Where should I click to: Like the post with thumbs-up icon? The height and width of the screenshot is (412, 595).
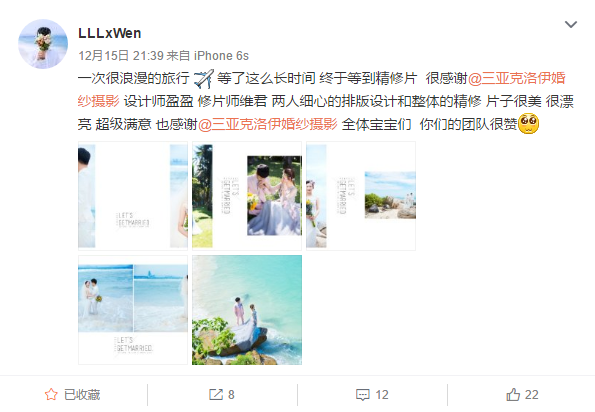[513, 395]
